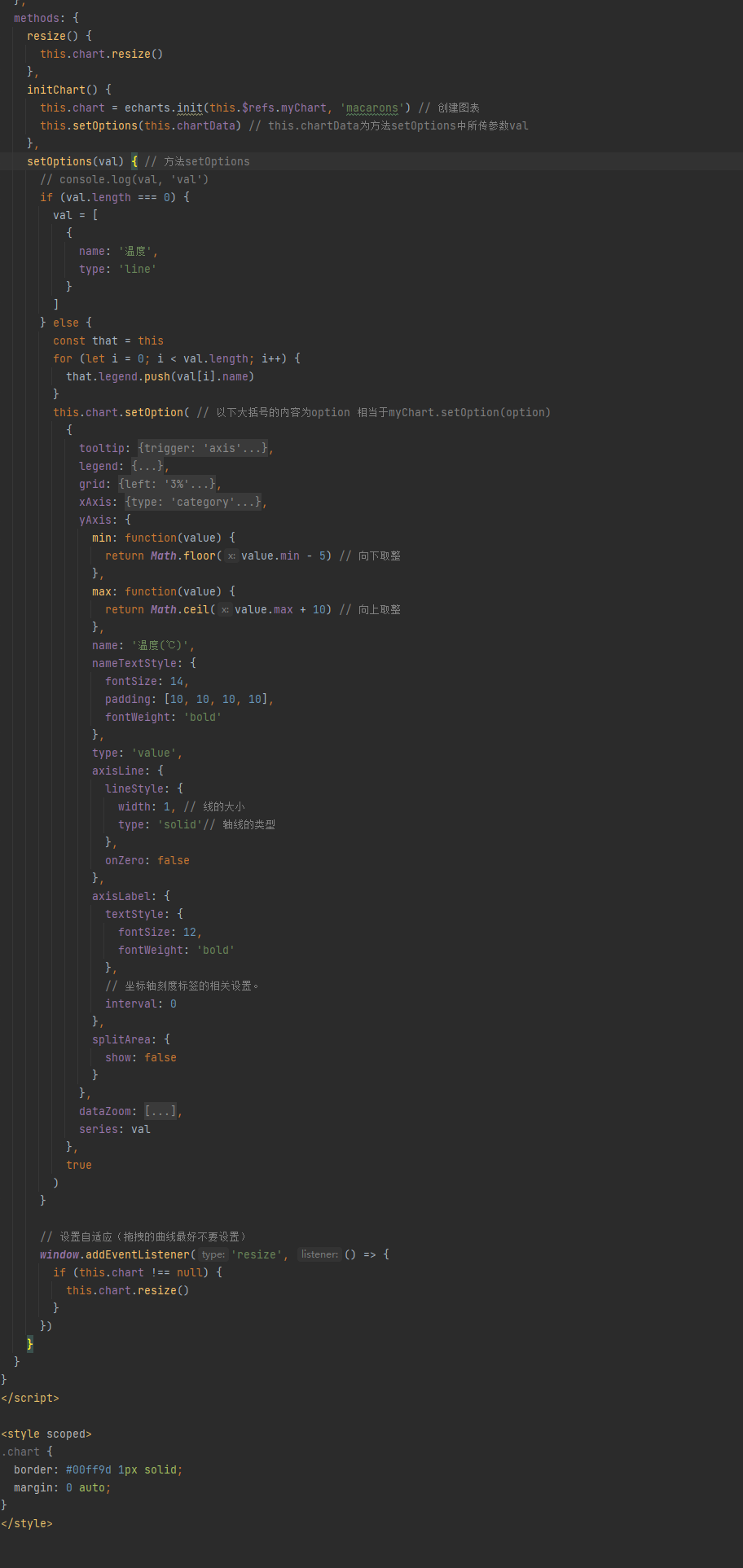
Task: Click the interval: 0 property
Action: pyautogui.click(x=141, y=1004)
